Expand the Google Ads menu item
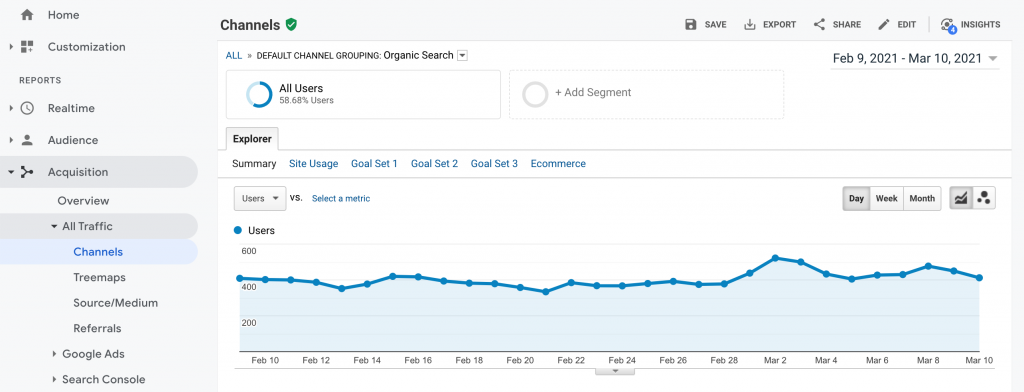The width and height of the screenshot is (1024, 392). tap(93, 354)
